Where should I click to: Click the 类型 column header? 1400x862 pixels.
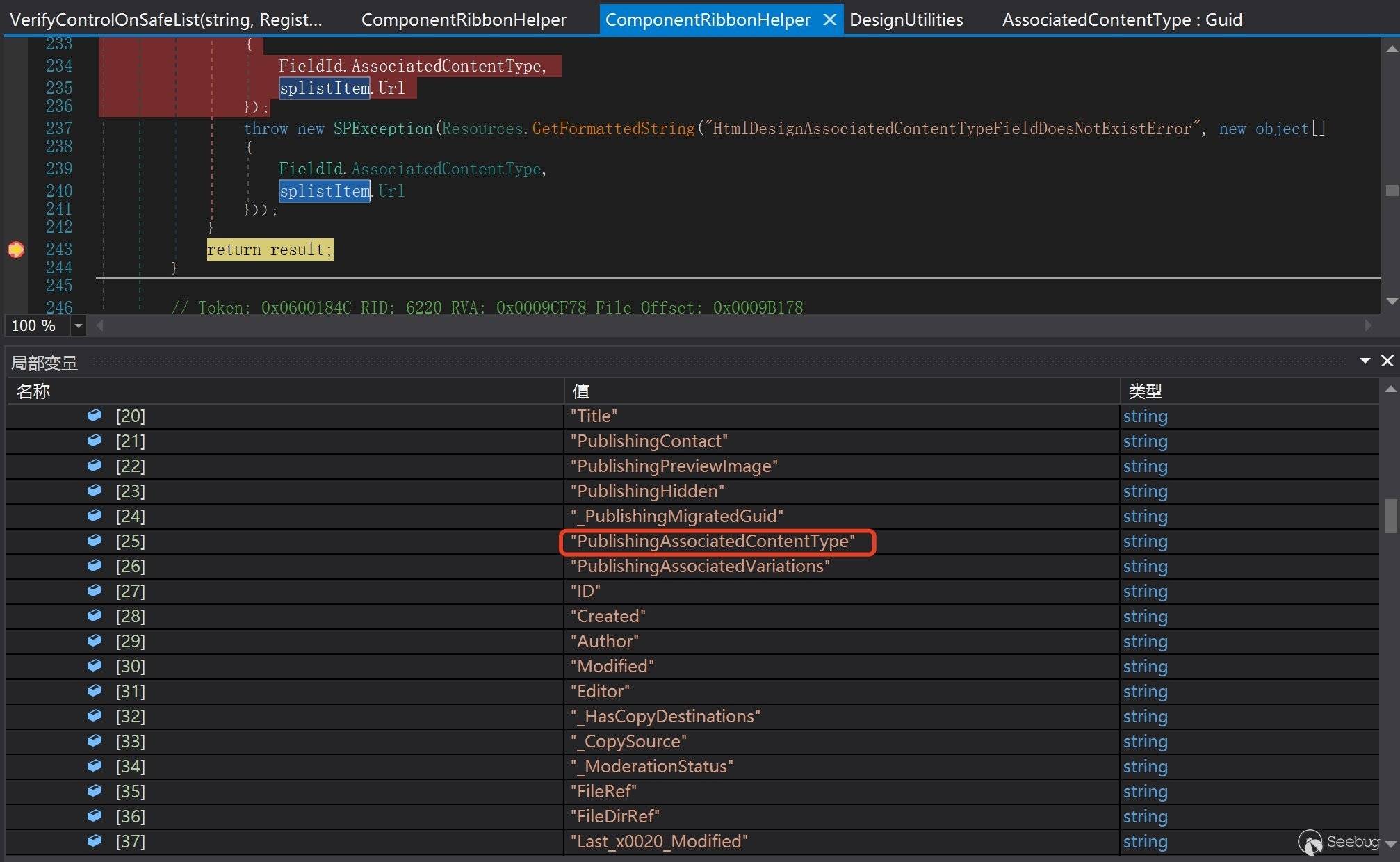(1145, 391)
